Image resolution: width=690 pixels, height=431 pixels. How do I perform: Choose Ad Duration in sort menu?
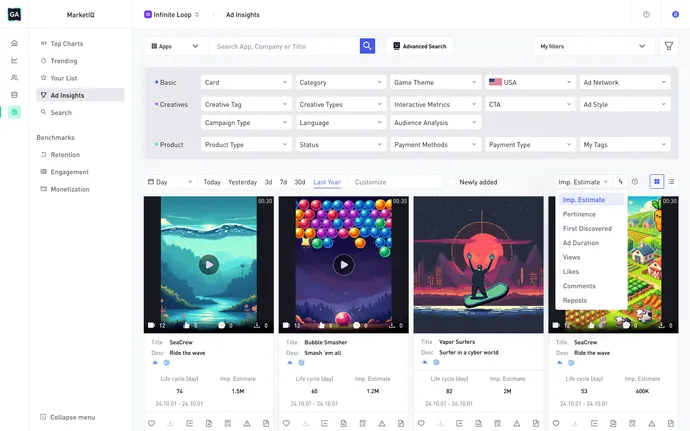pyautogui.click(x=580, y=243)
